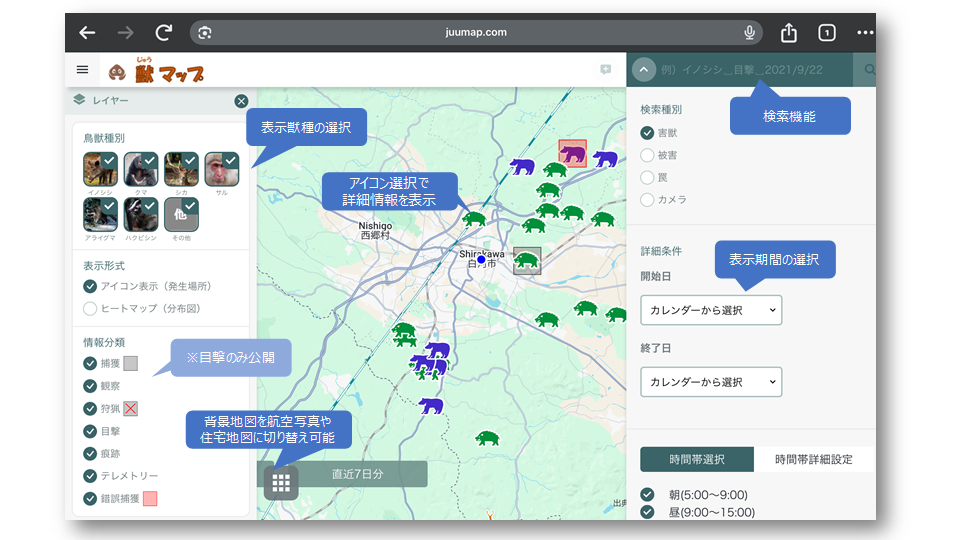Image resolution: width=960 pixels, height=540 pixels.
Task: Toggle the クマ bear species icon
Action: click(x=140, y=170)
